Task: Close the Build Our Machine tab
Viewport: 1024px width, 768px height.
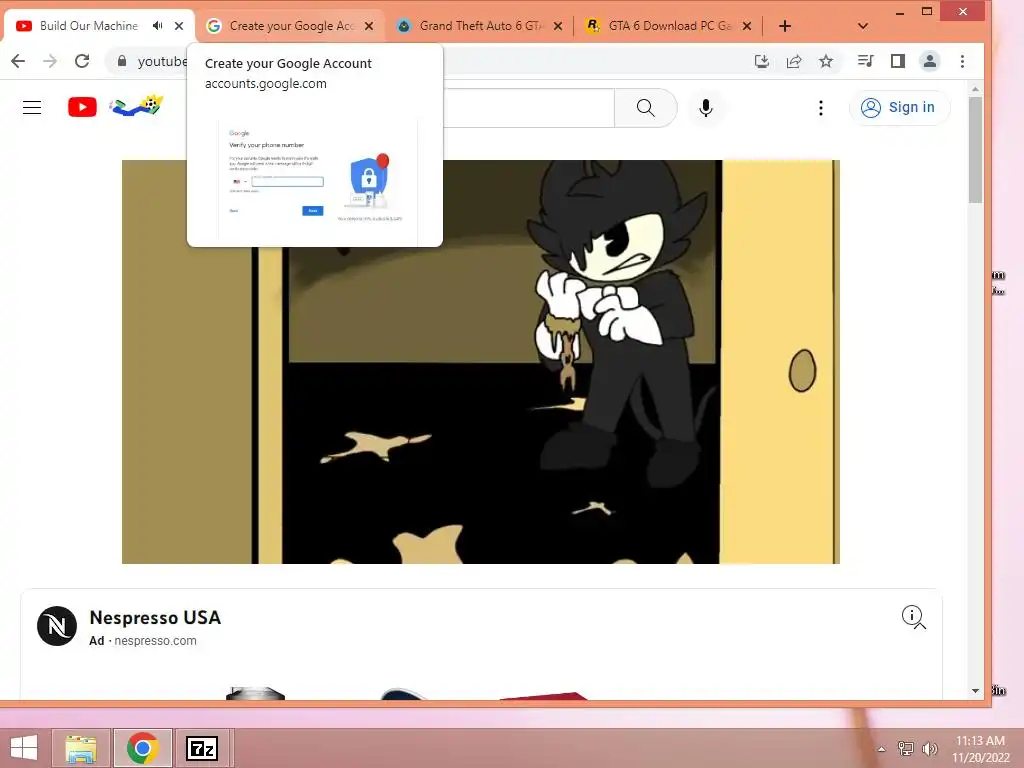Action: (x=179, y=26)
